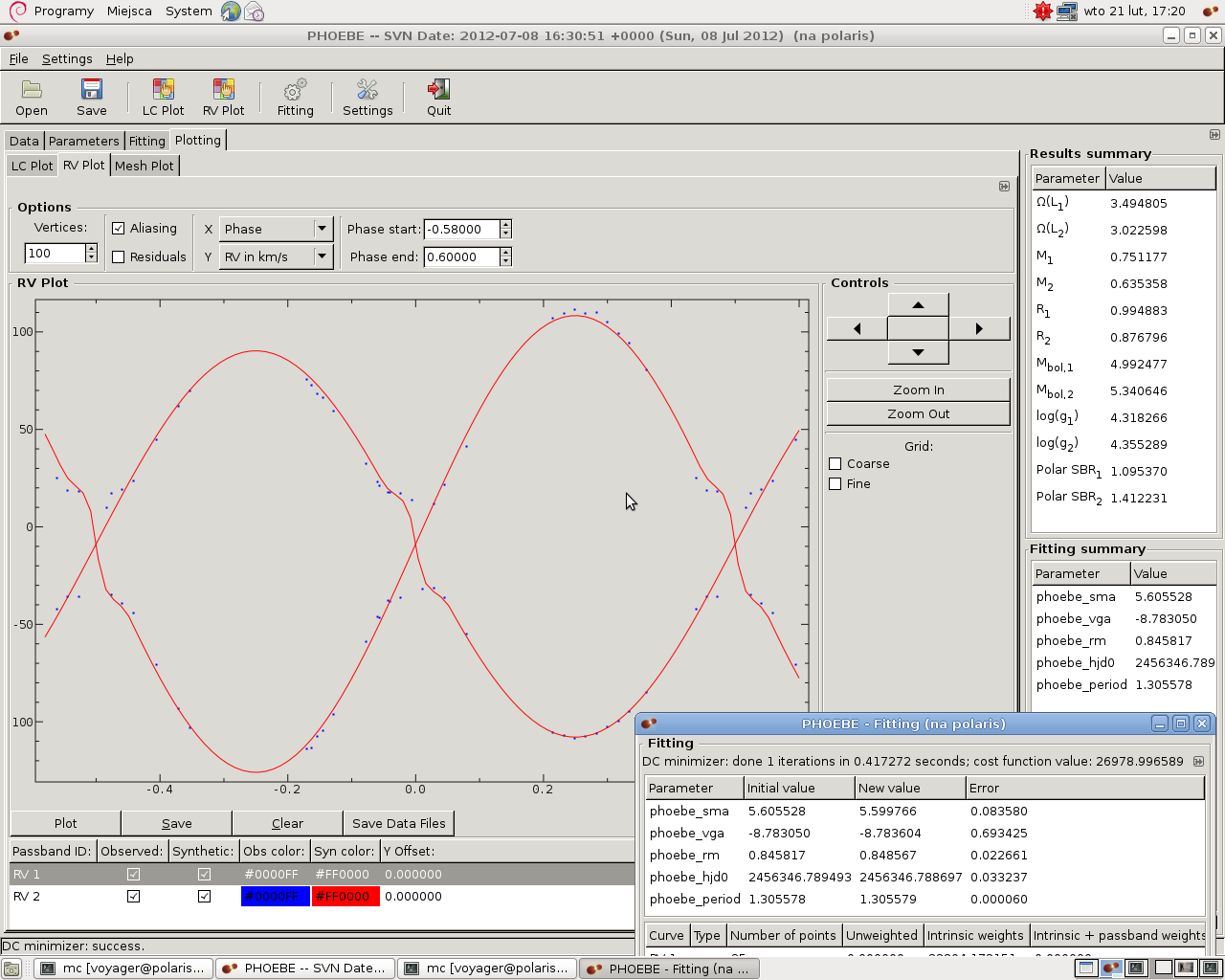Launch the web browser globe icon in the top panel
Viewport: 1225px width, 980px height.
(231, 11)
